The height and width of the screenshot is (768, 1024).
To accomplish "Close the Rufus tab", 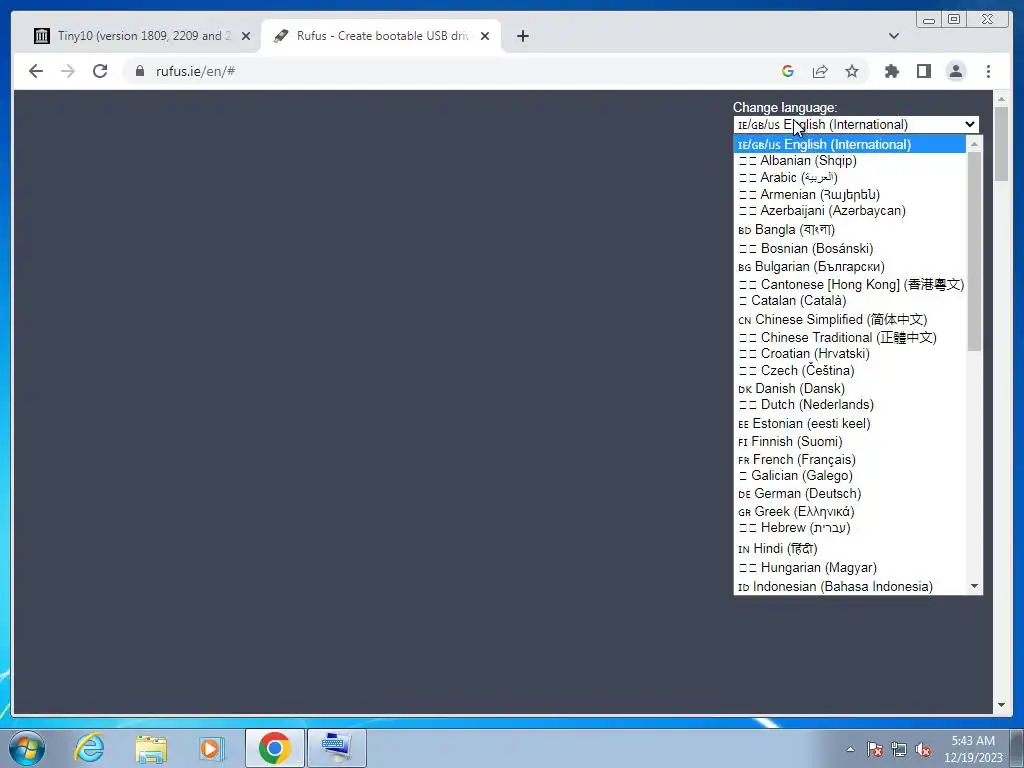I will click(485, 36).
